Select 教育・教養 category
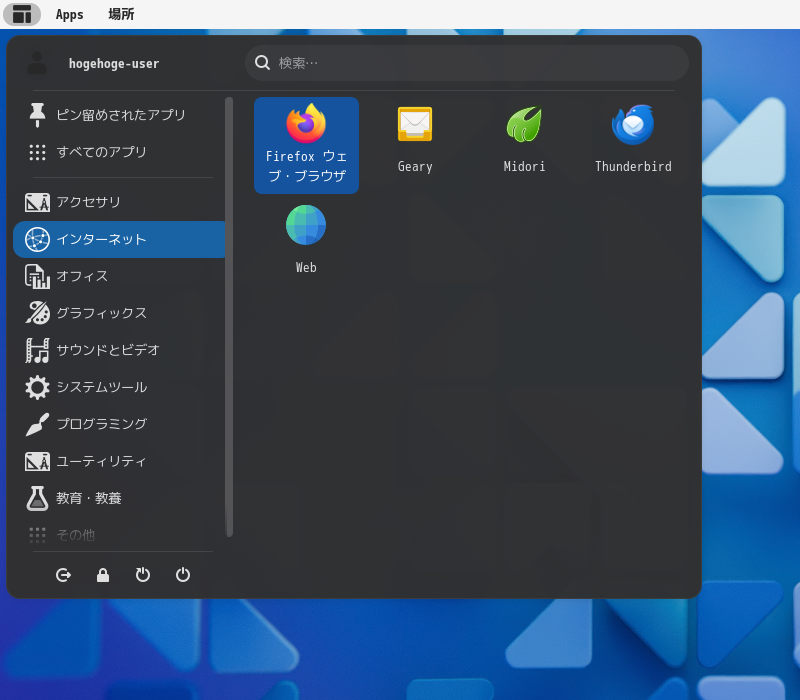Screen dimensions: 800x700 click(119, 498)
